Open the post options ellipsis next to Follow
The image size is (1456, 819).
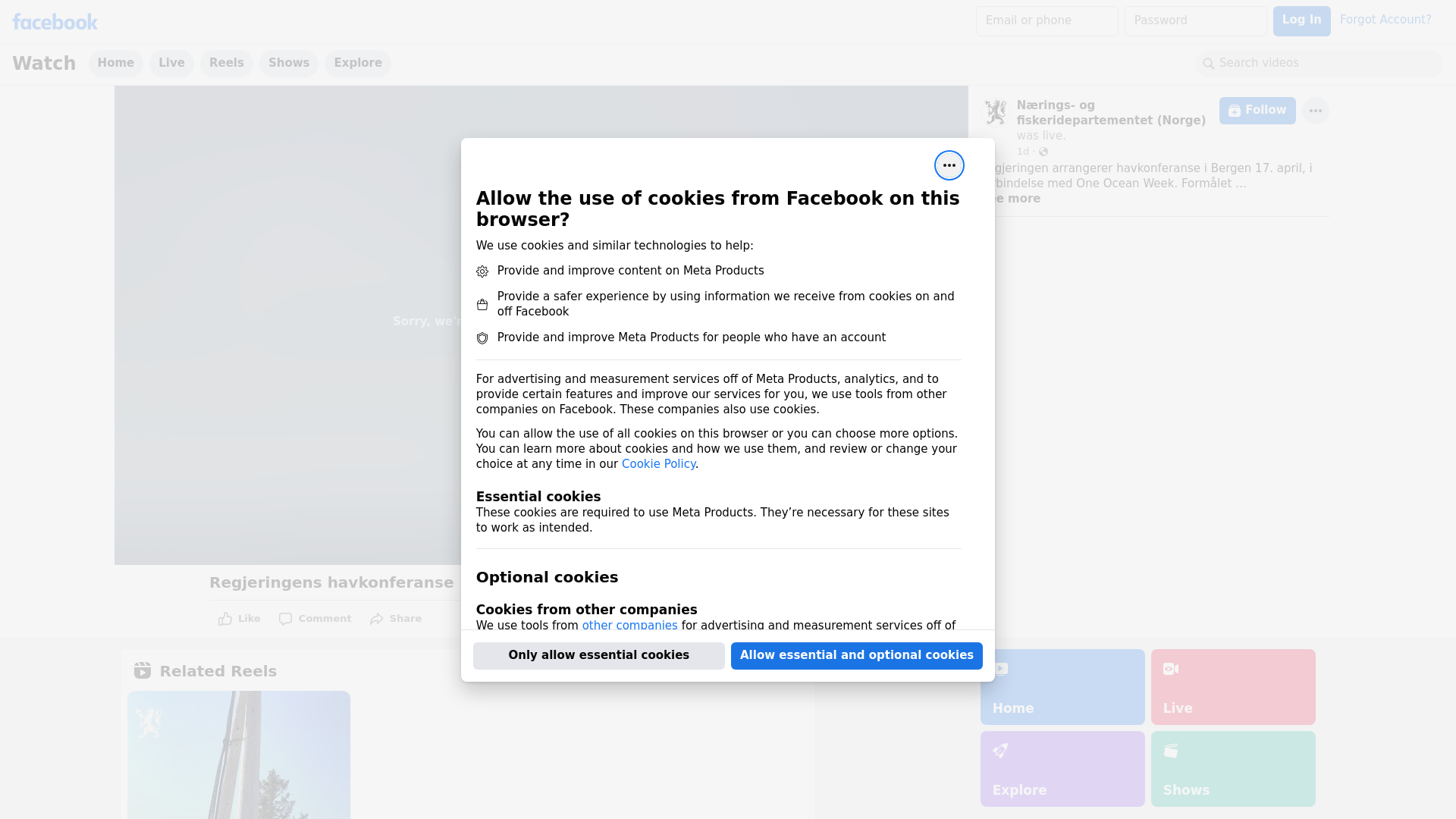tap(1316, 111)
